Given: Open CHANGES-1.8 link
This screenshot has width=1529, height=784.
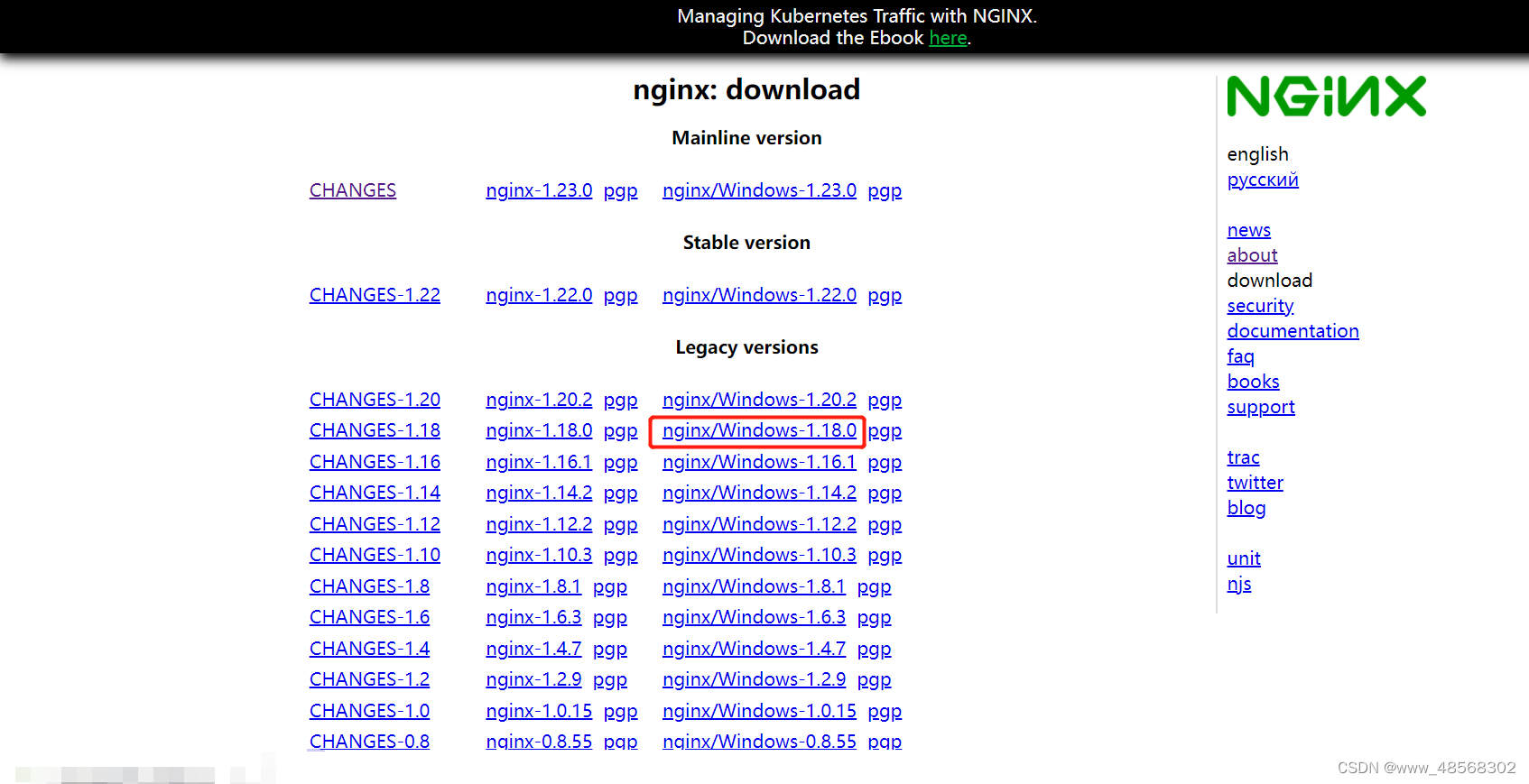Looking at the screenshot, I should pyautogui.click(x=369, y=586).
